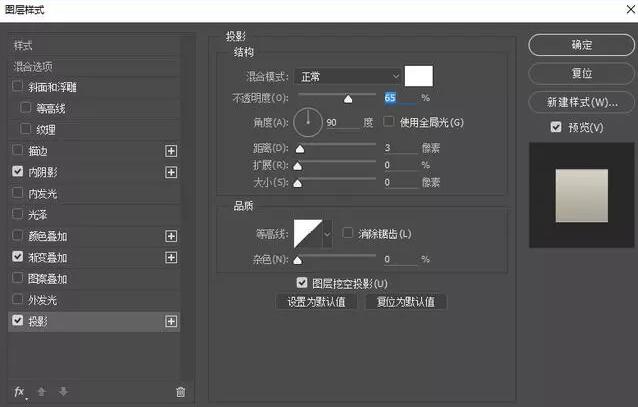The height and width of the screenshot is (407, 638).
Task: Click the style preview thumbnail
Action: [582, 195]
